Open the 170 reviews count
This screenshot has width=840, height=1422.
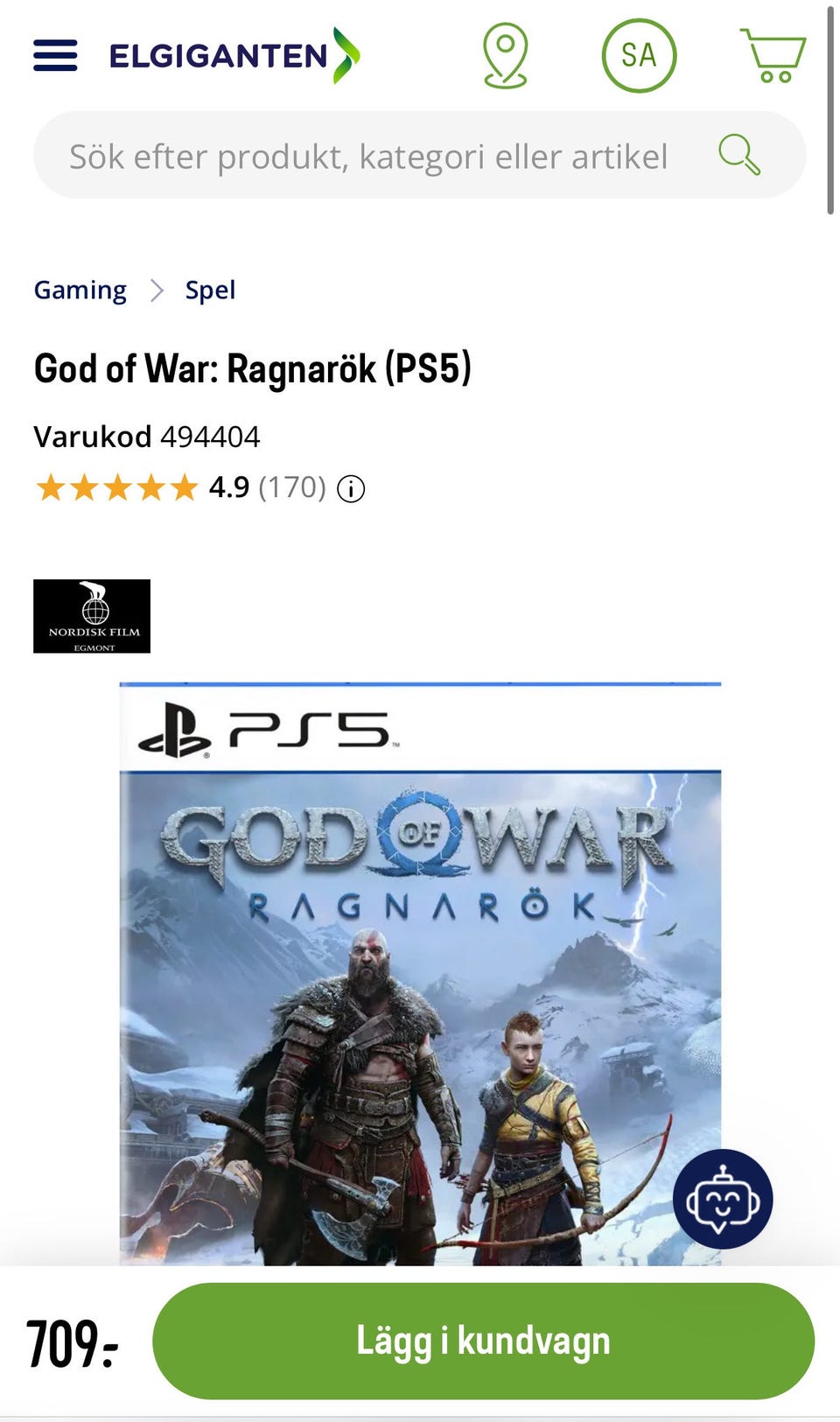292,487
